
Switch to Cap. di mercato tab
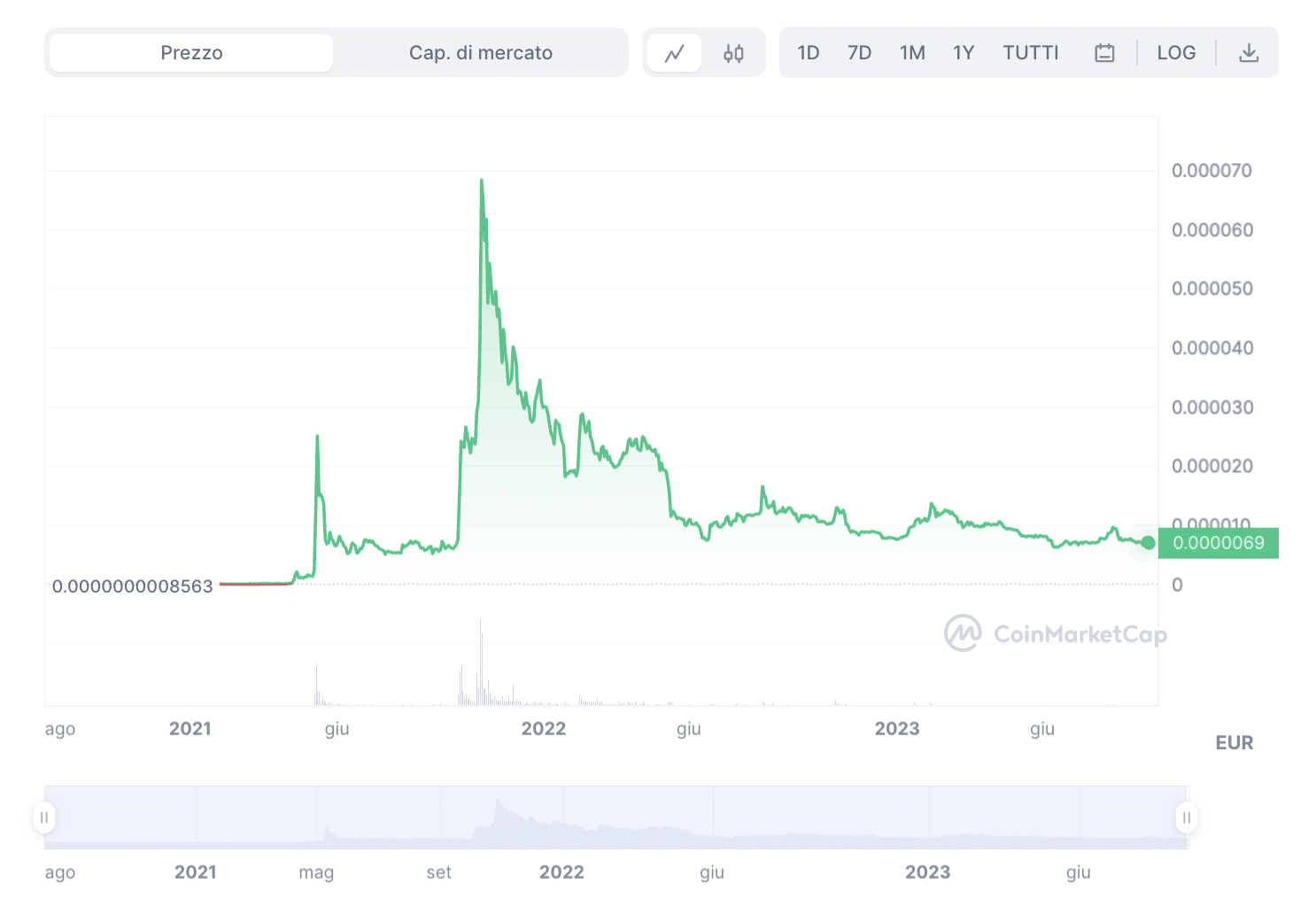click(x=480, y=53)
